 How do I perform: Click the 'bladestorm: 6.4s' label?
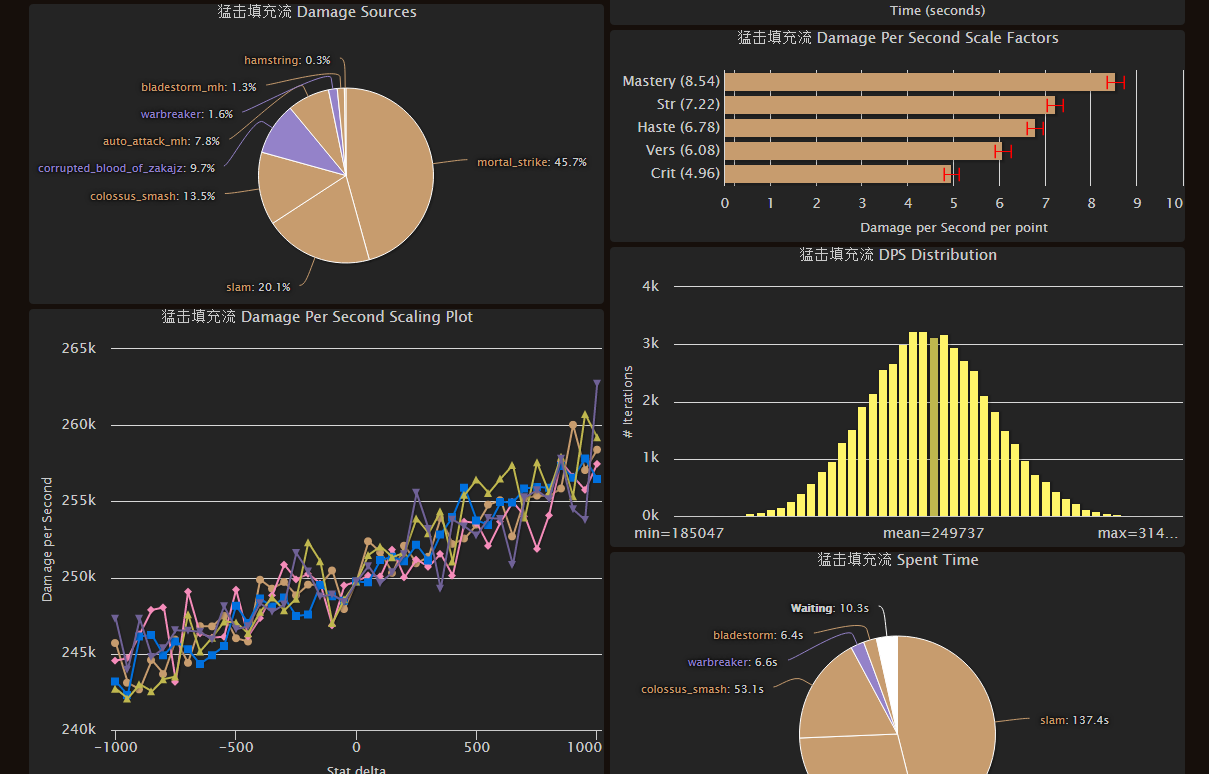pos(758,635)
